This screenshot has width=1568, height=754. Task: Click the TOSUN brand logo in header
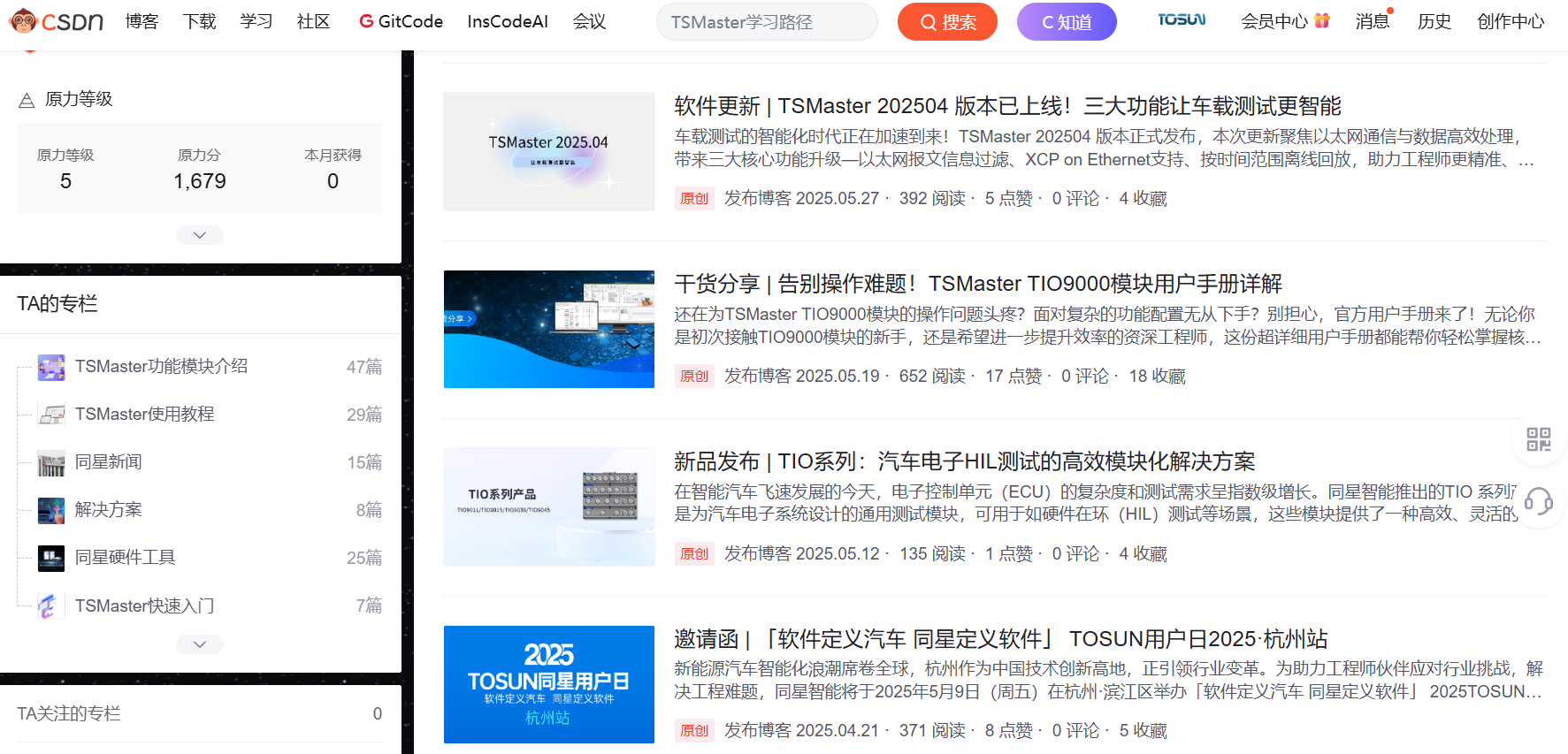point(1182,20)
